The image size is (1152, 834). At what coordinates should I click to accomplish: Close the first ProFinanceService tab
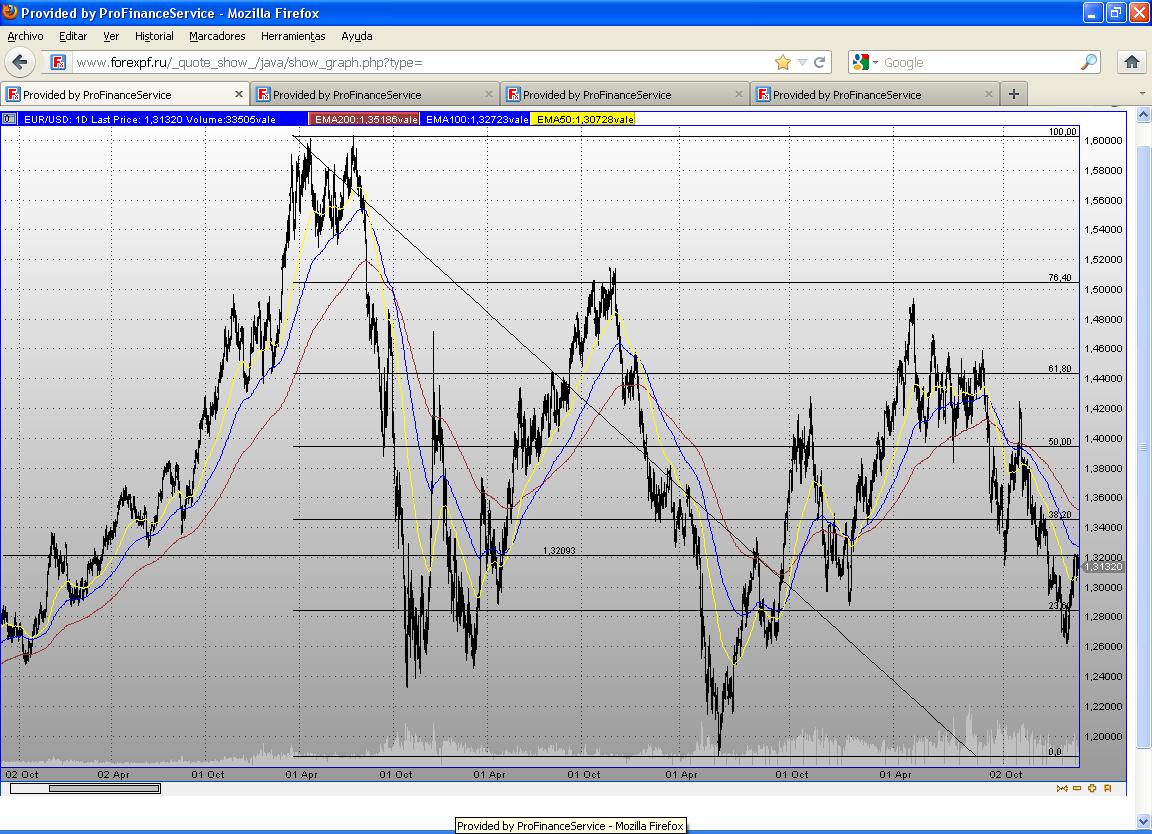coord(239,94)
